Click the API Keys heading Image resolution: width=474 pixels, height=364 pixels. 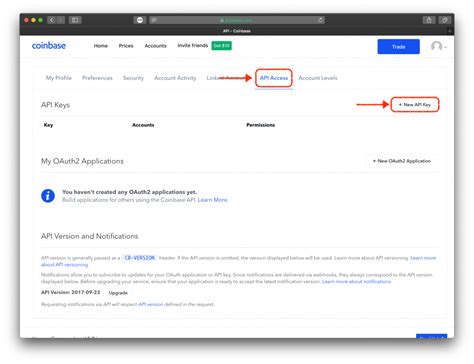coord(55,105)
